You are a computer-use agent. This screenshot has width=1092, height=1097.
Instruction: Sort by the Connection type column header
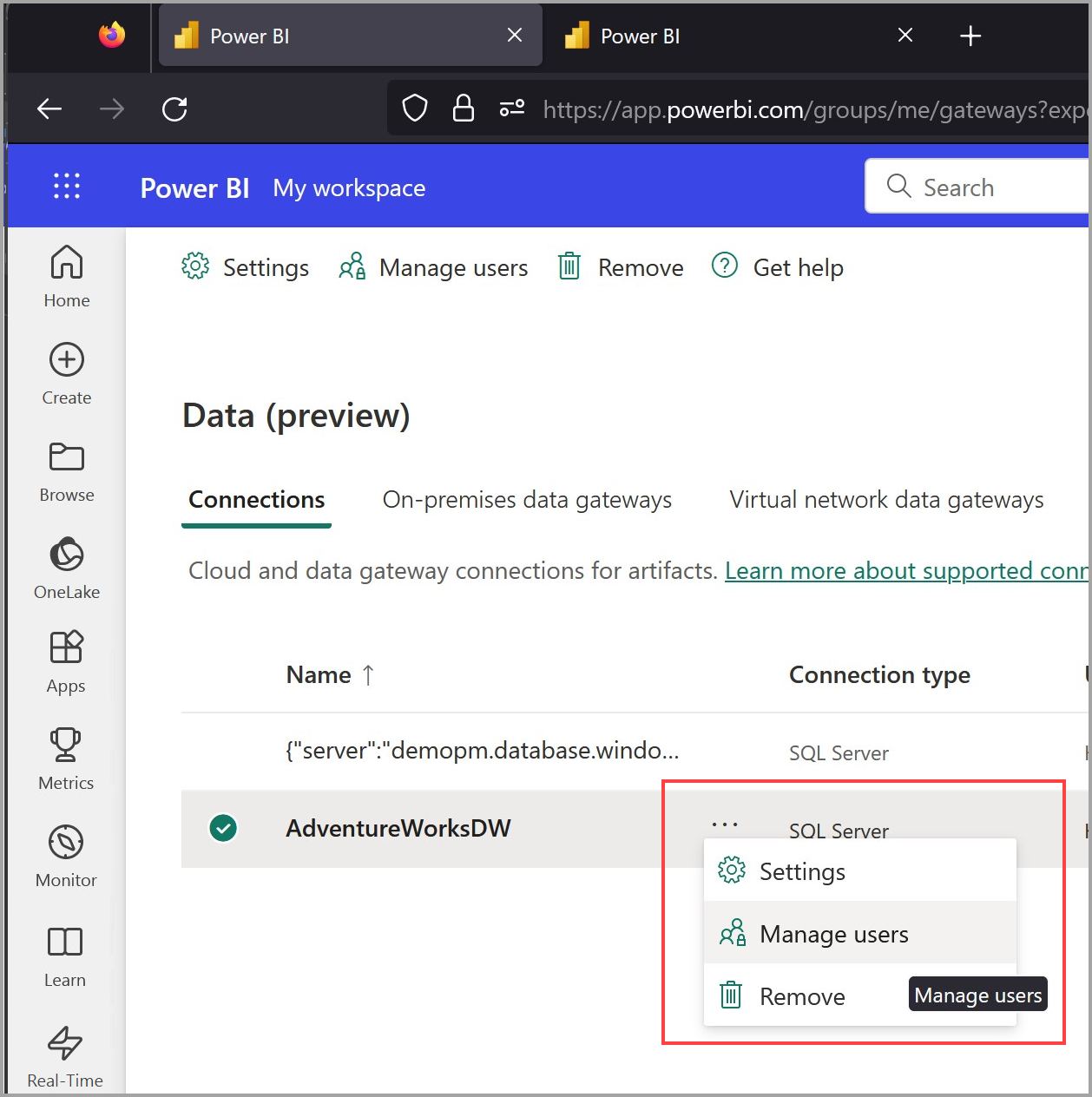pos(879,674)
